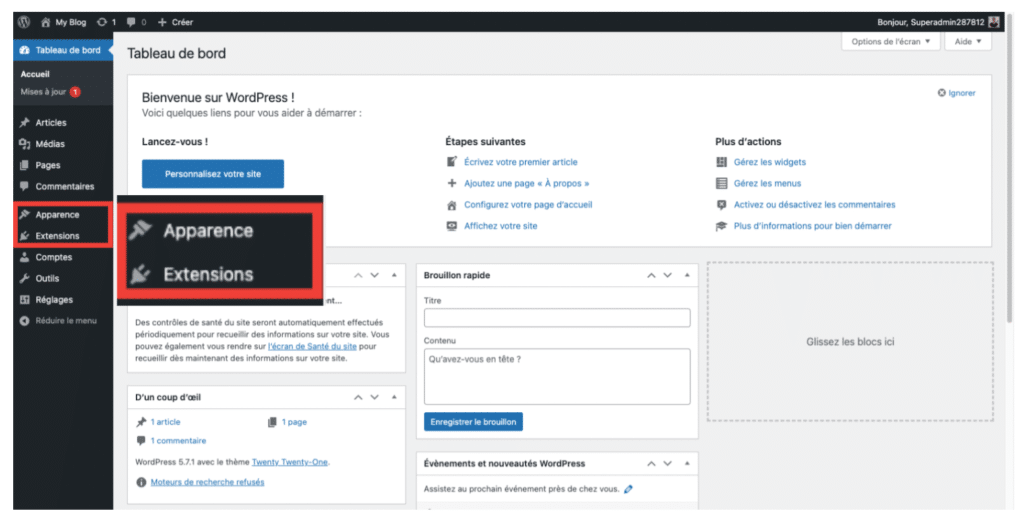
Task: Open the l'écran de Santé du site link
Action: (312, 347)
